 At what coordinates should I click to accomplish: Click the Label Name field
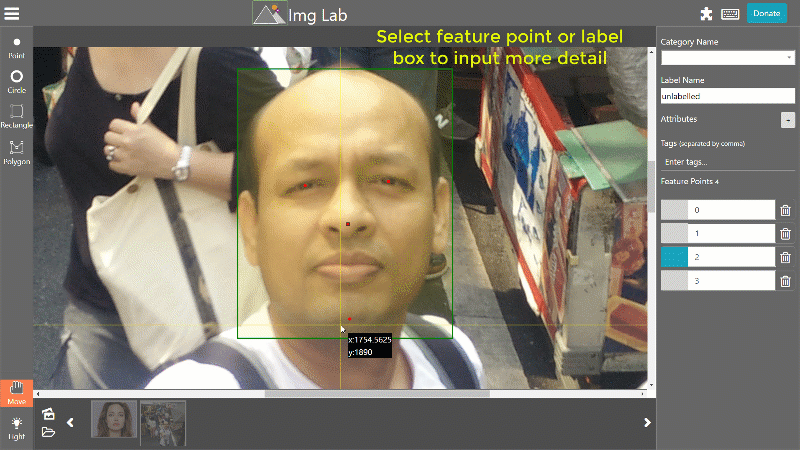click(x=728, y=96)
